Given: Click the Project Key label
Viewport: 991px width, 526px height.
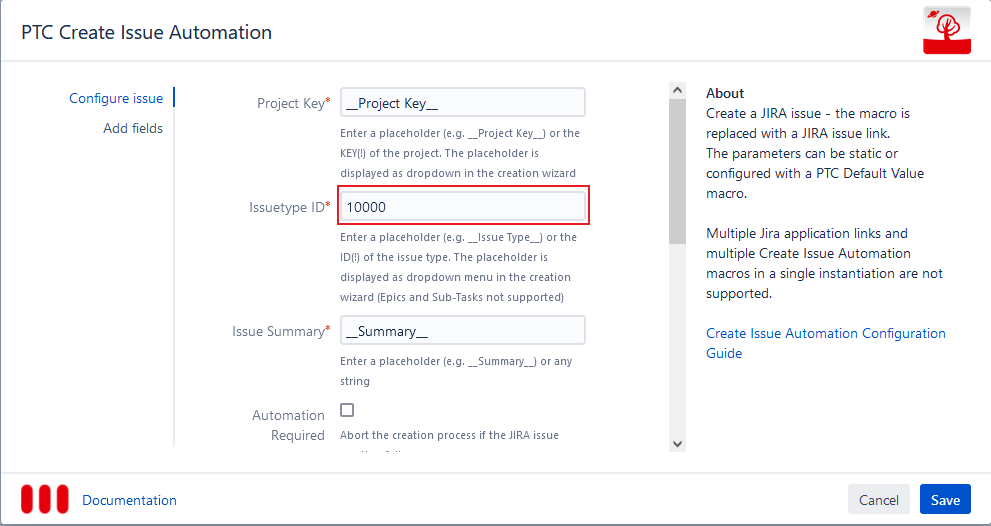Looking at the screenshot, I should tap(291, 103).
